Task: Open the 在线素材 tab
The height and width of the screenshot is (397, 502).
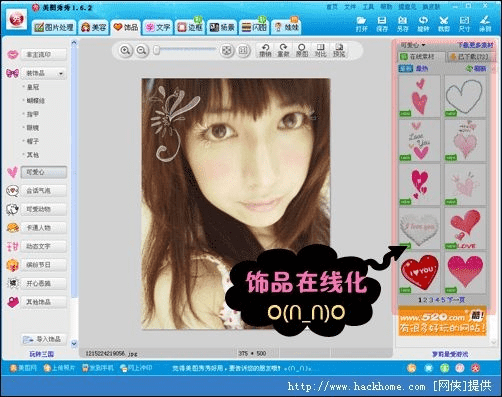Action: click(421, 57)
